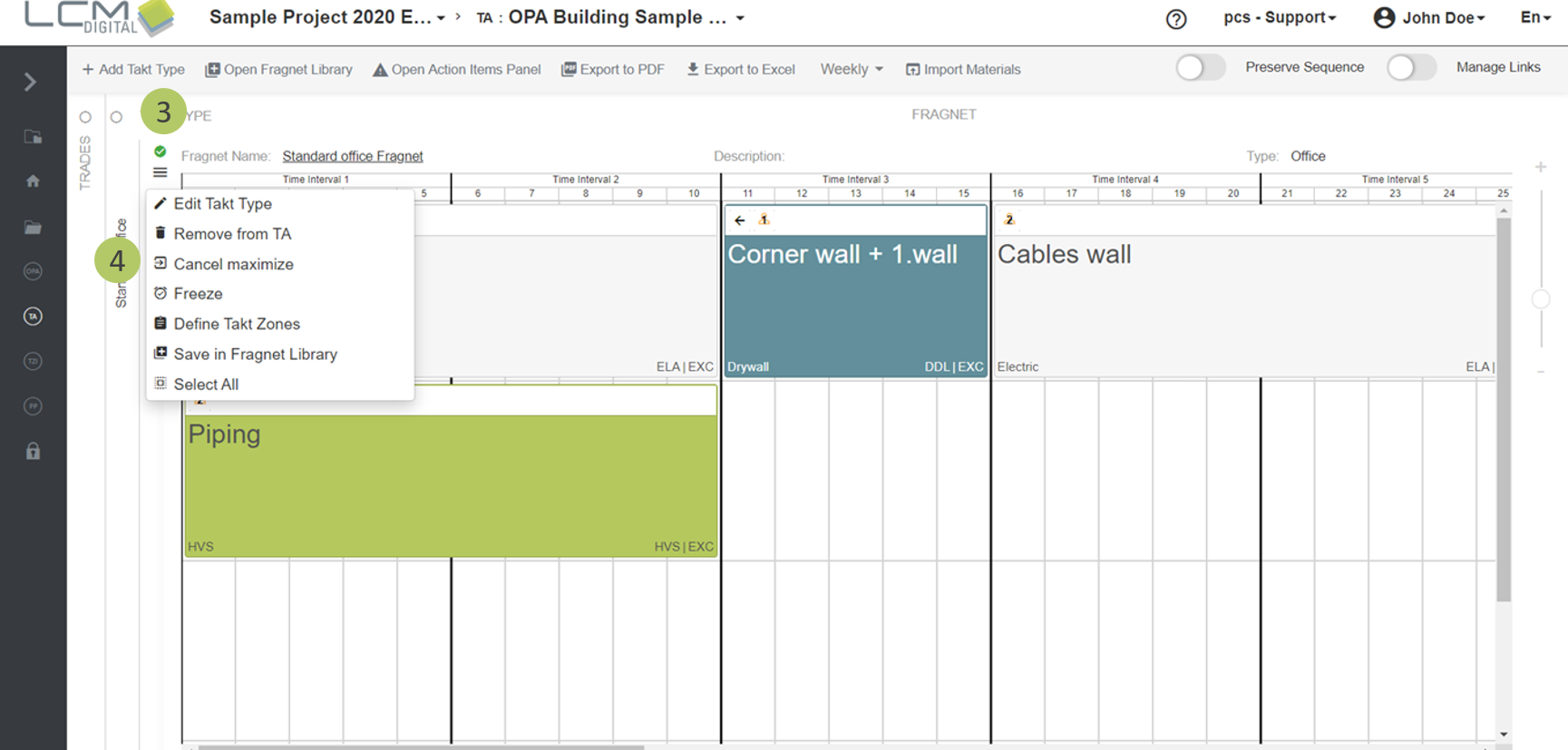Open the Standard office Fragnet link
Viewport: 1568px width, 750px height.
tap(352, 156)
